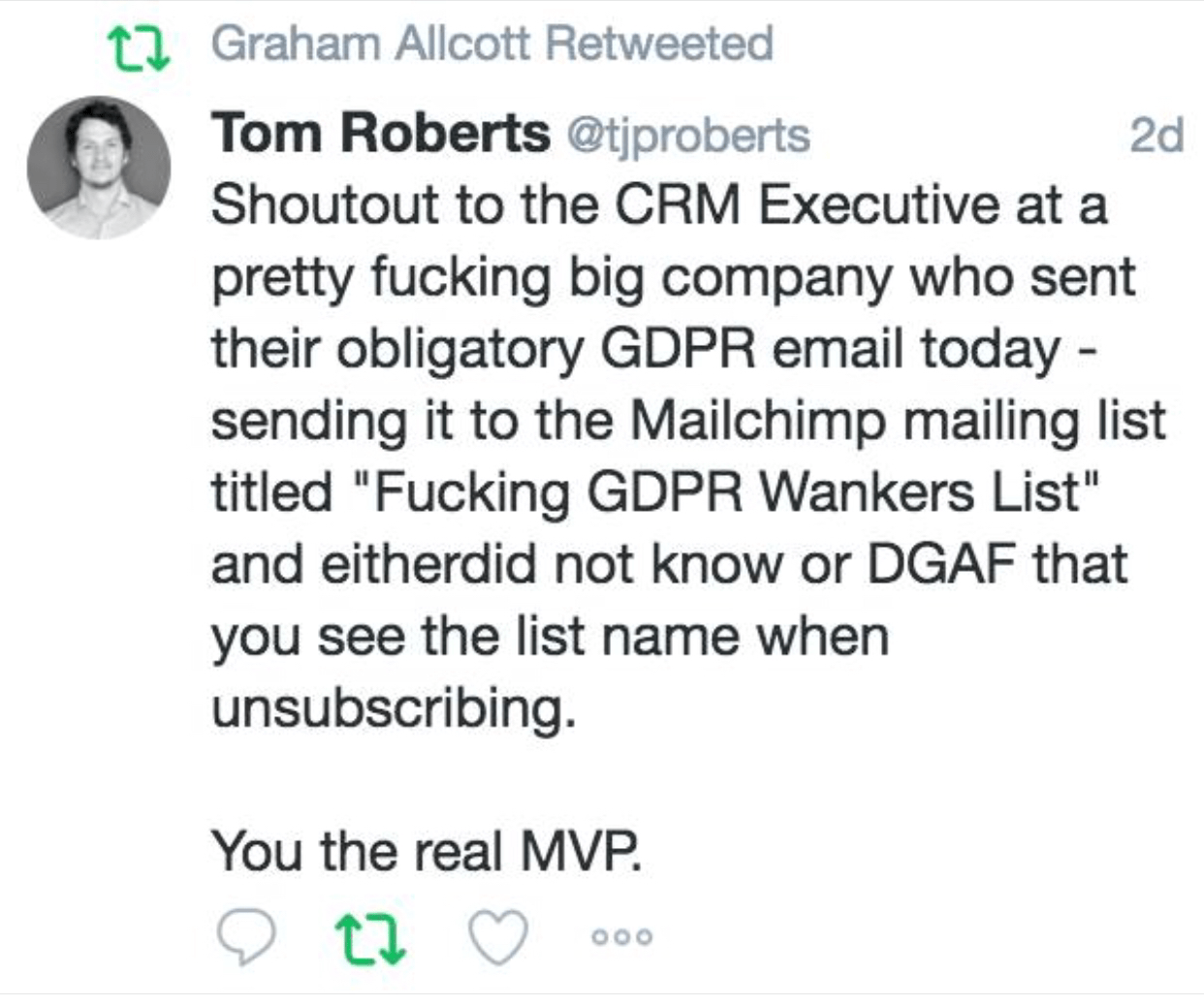The height and width of the screenshot is (1006, 1204).
Task: Open Tom Roberts' profile photo
Action: click(99, 167)
